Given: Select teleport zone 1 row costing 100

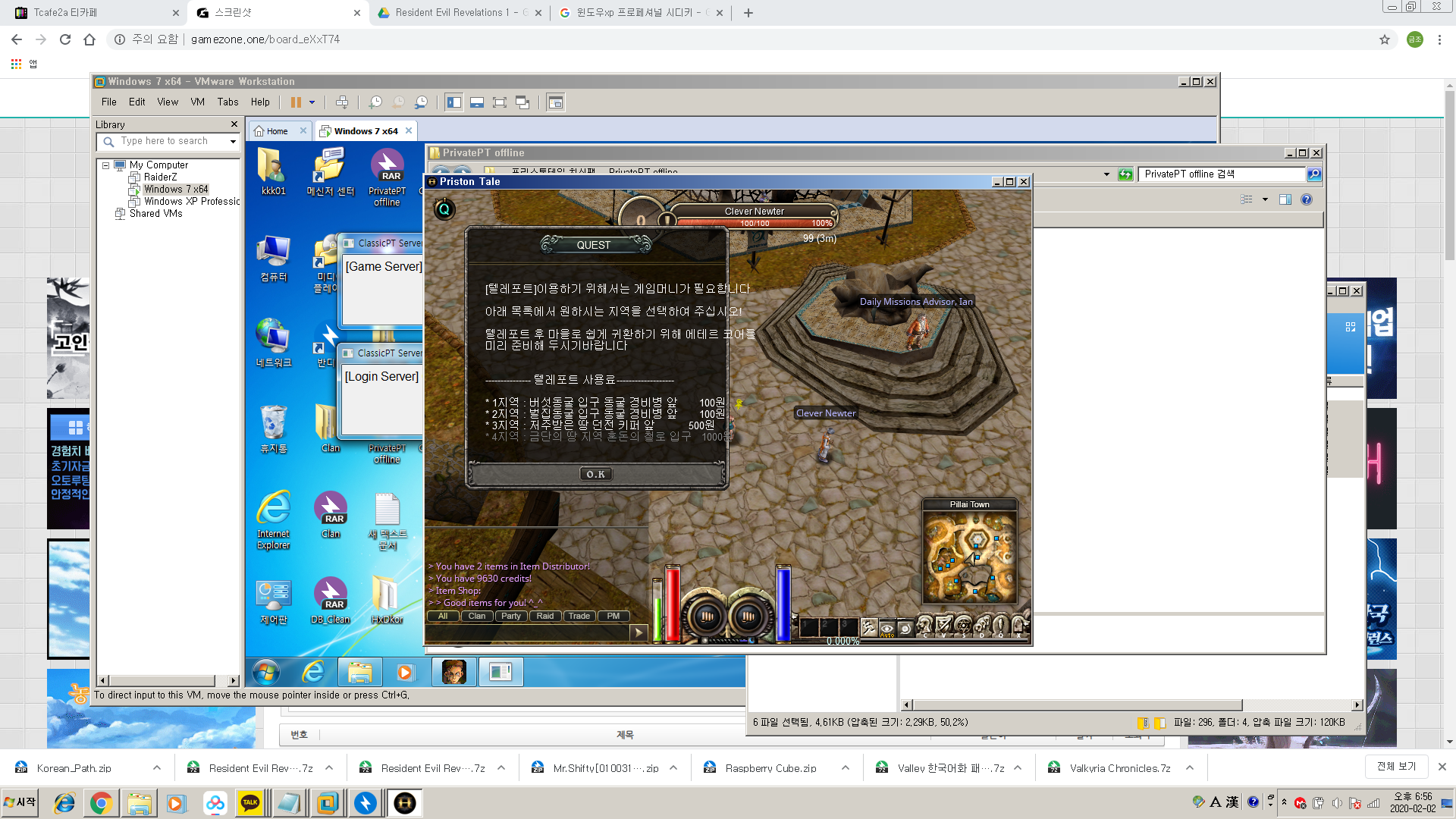Looking at the screenshot, I should coord(604,403).
